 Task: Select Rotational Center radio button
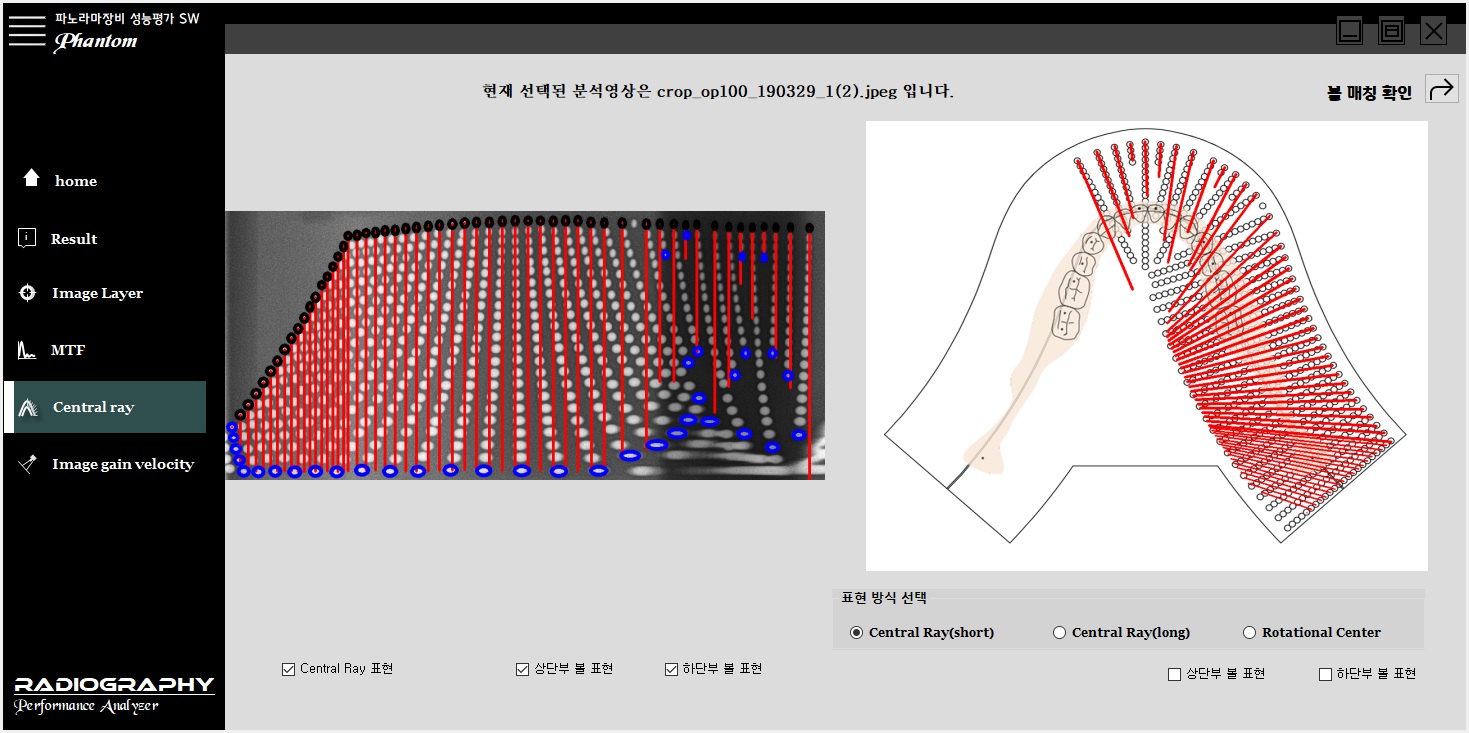pos(1249,632)
